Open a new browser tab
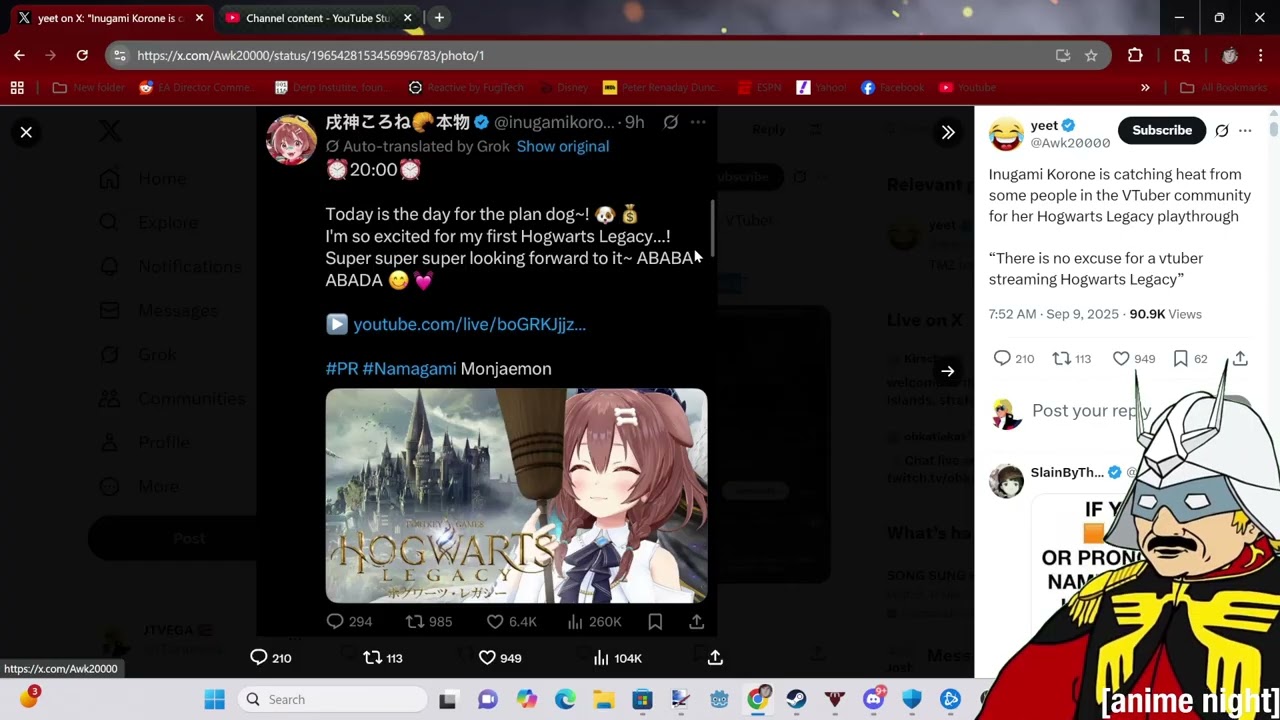 439,17
